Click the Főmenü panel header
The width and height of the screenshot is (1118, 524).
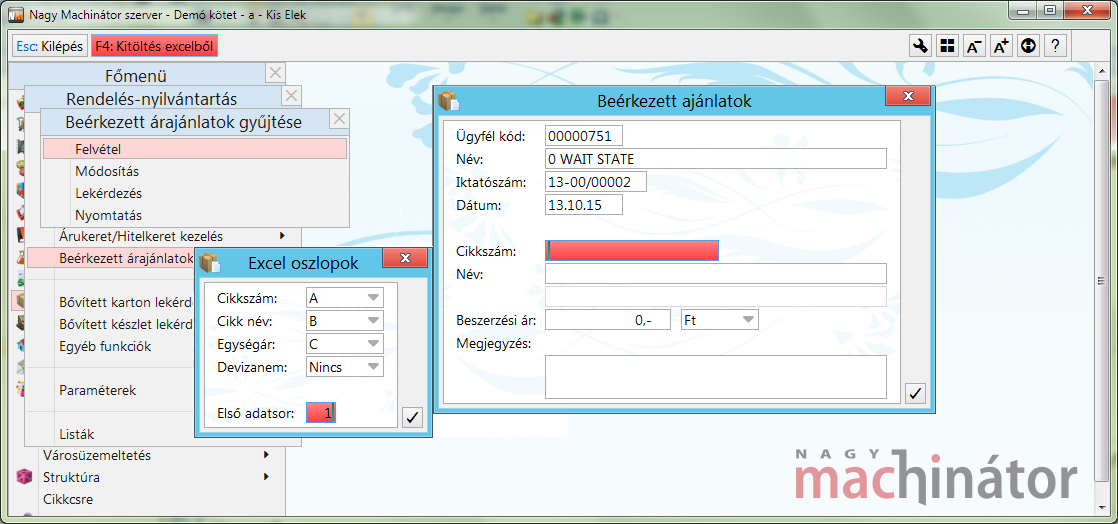pyautogui.click(x=135, y=75)
